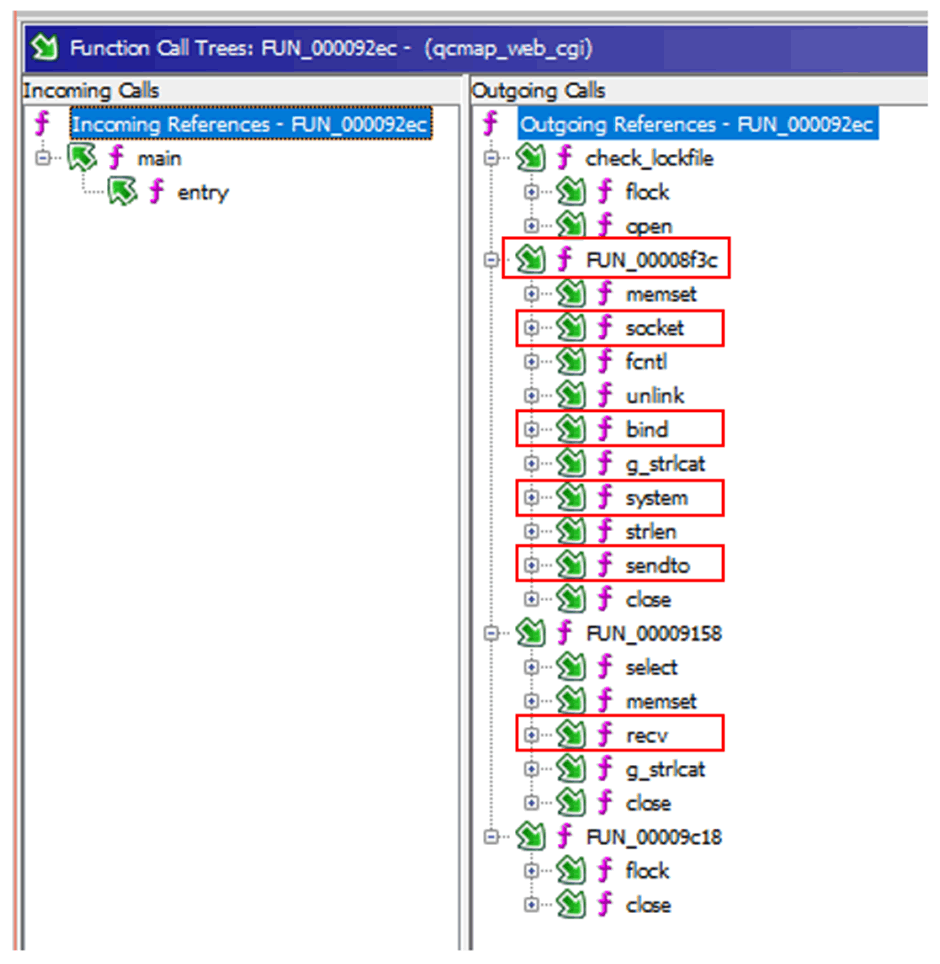Expand the sendto call node
940x964 pixels.
coord(532,566)
